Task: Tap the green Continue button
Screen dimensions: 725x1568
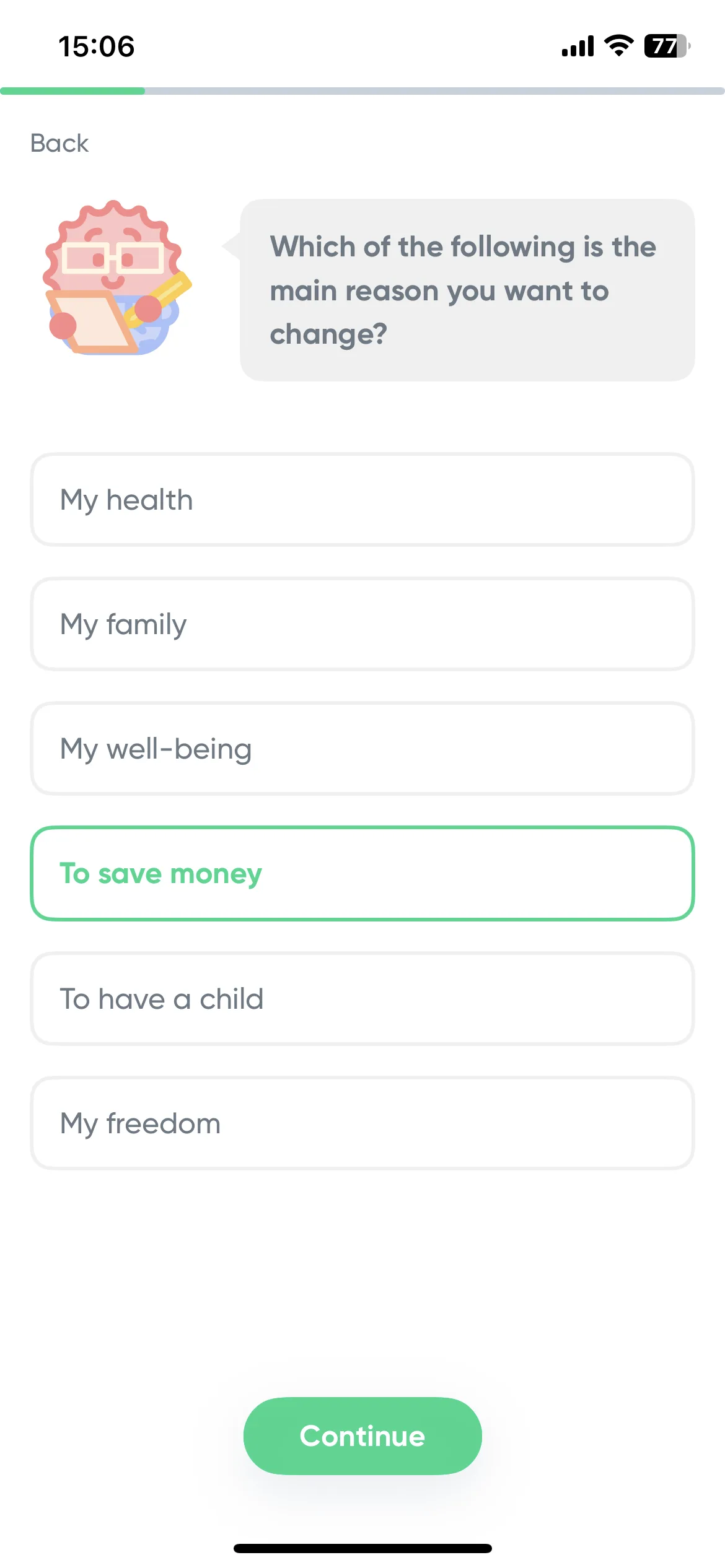Action: pyautogui.click(x=362, y=1435)
